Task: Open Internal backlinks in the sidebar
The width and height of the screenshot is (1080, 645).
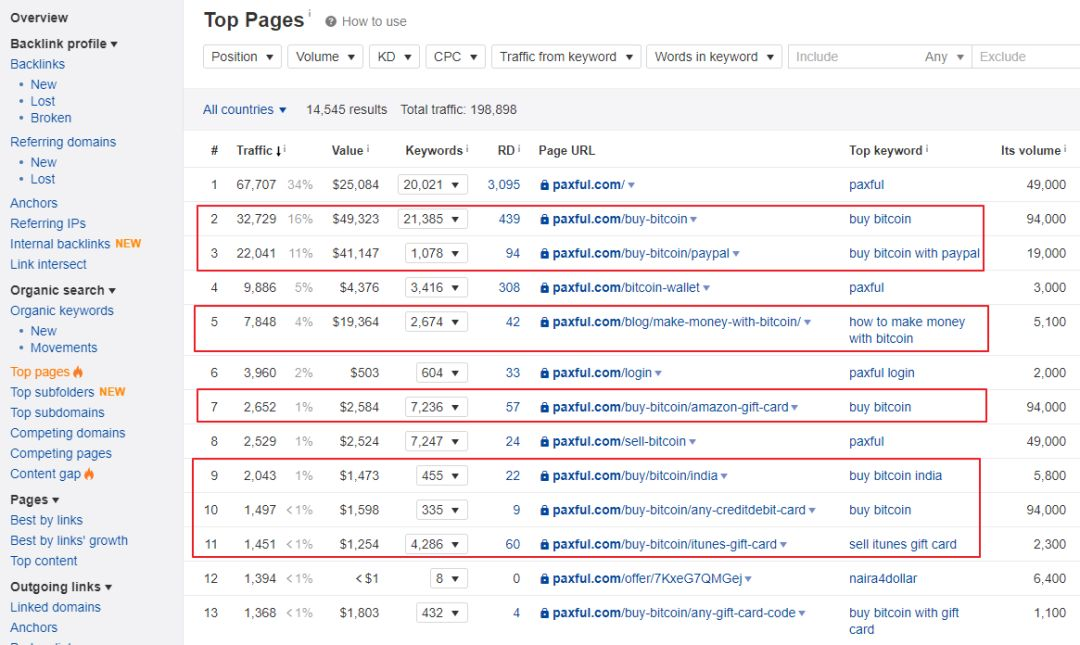Action: click(60, 244)
